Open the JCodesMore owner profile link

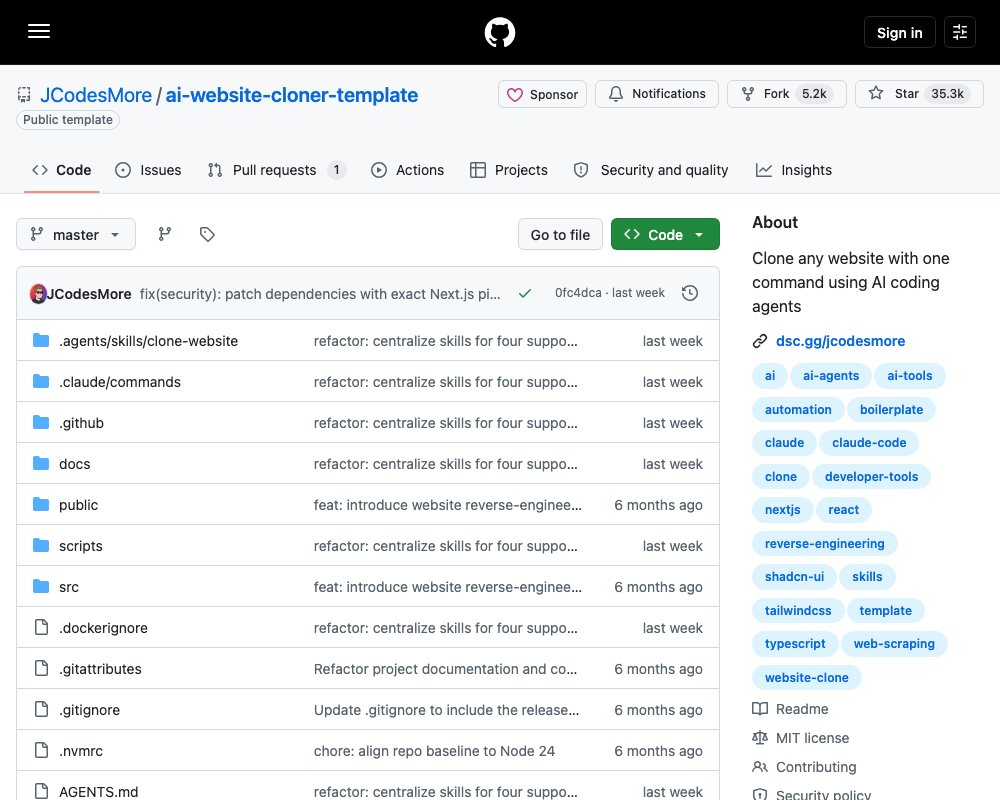96,95
